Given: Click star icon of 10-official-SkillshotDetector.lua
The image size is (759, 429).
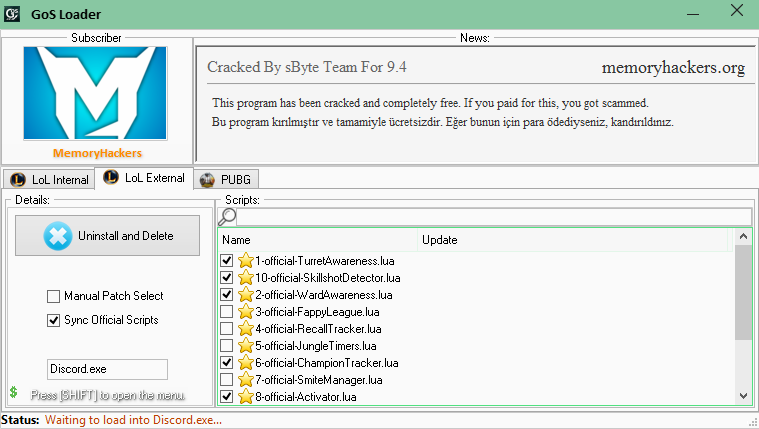Looking at the screenshot, I should pos(246,277).
